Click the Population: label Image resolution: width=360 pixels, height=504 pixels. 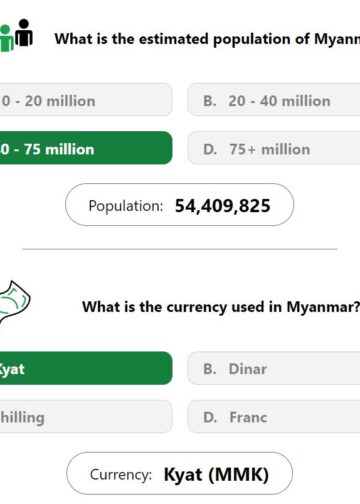click(126, 206)
